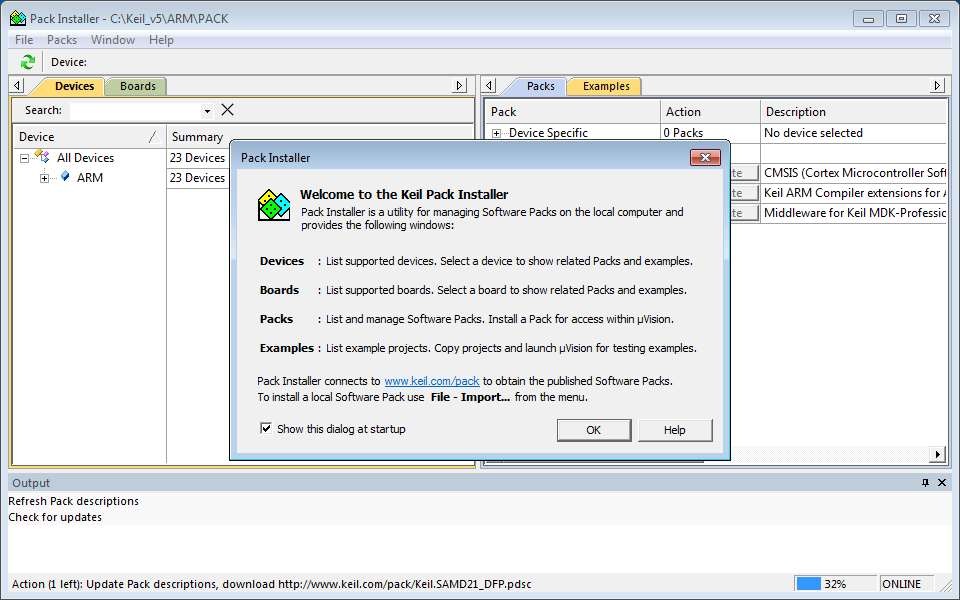The image size is (960, 600).
Task: Expand the Device Specific pack group
Action: tap(496, 133)
